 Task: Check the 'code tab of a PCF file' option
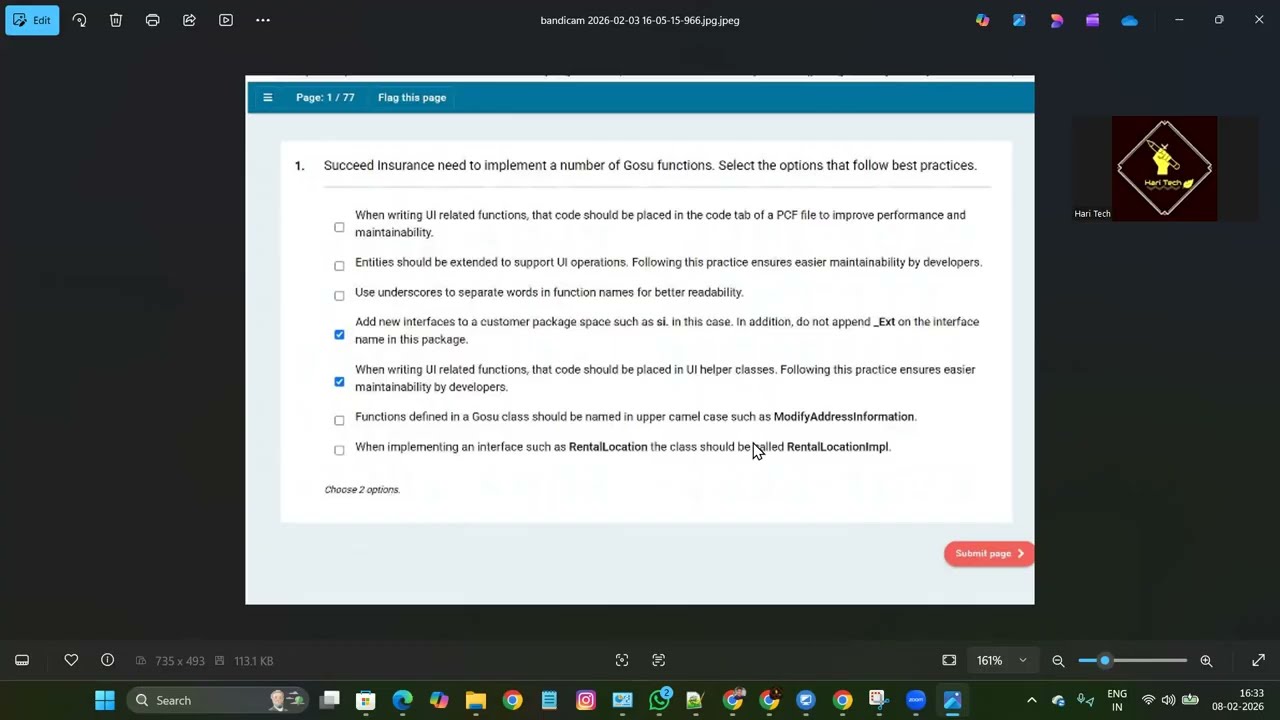pos(339,227)
